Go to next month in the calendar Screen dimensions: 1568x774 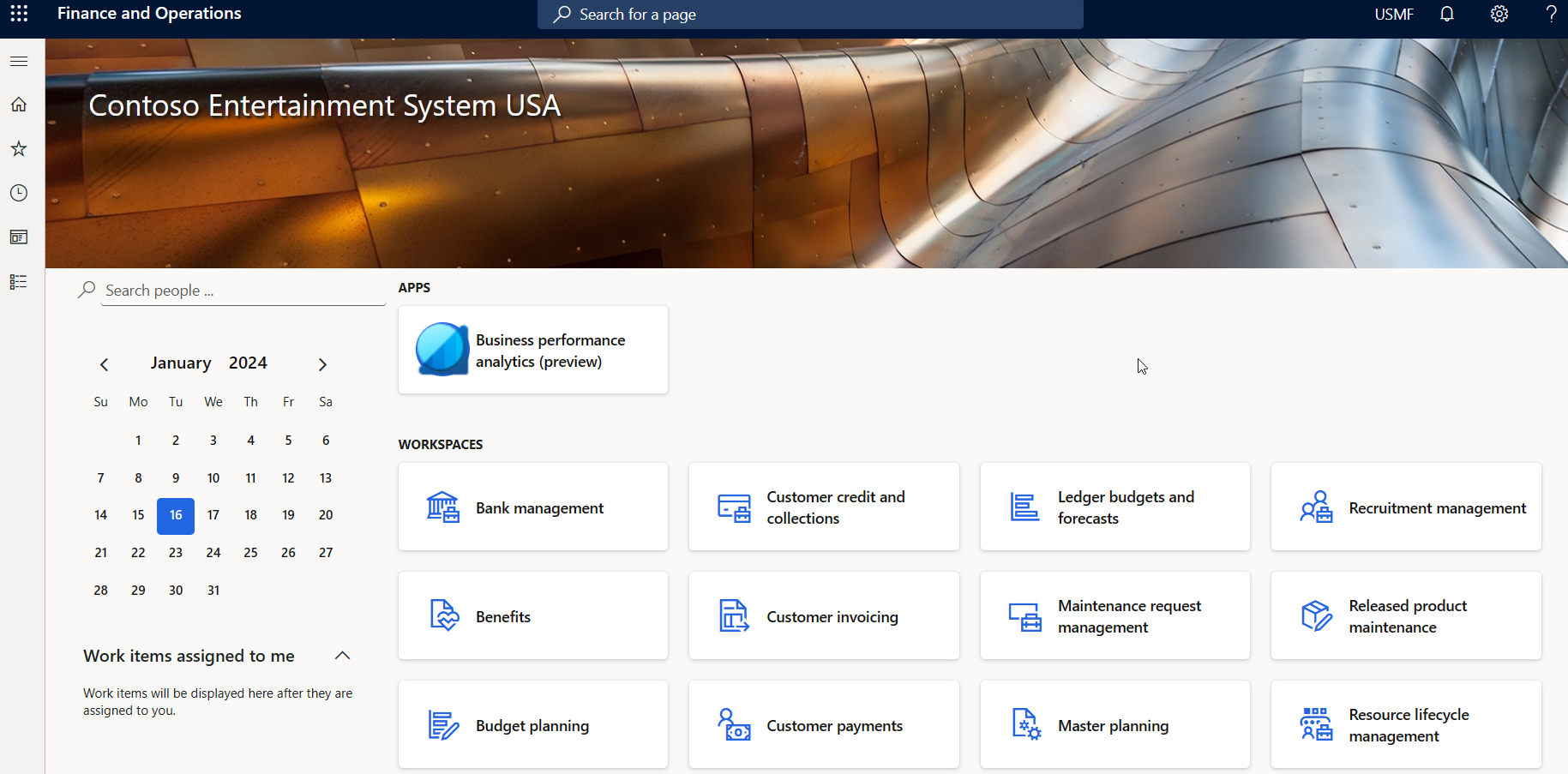tap(322, 363)
